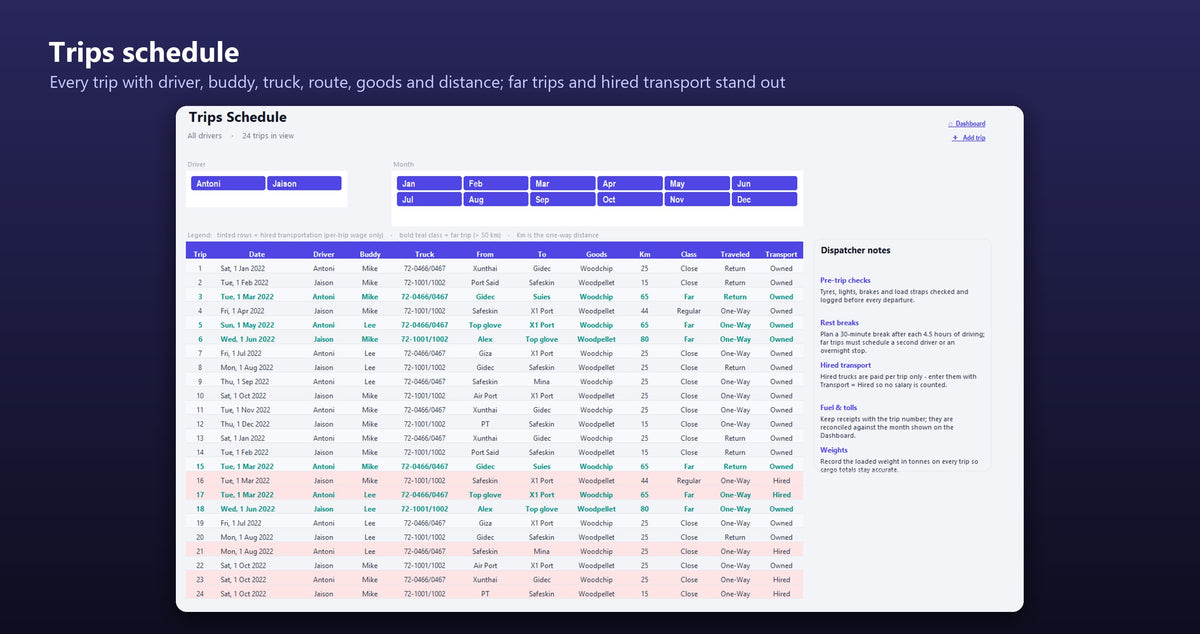Select the Mar month slicer button

coord(563,184)
